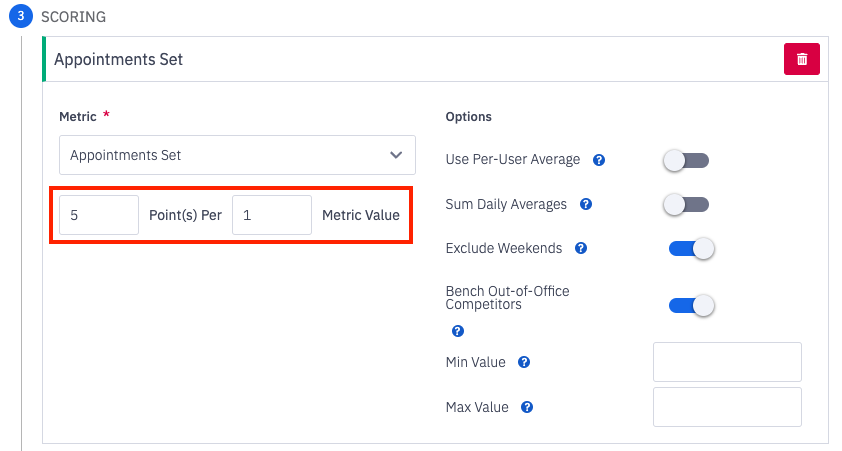Click help icon next to Sum Daily Averages
The width and height of the screenshot is (842, 451).
(x=586, y=204)
